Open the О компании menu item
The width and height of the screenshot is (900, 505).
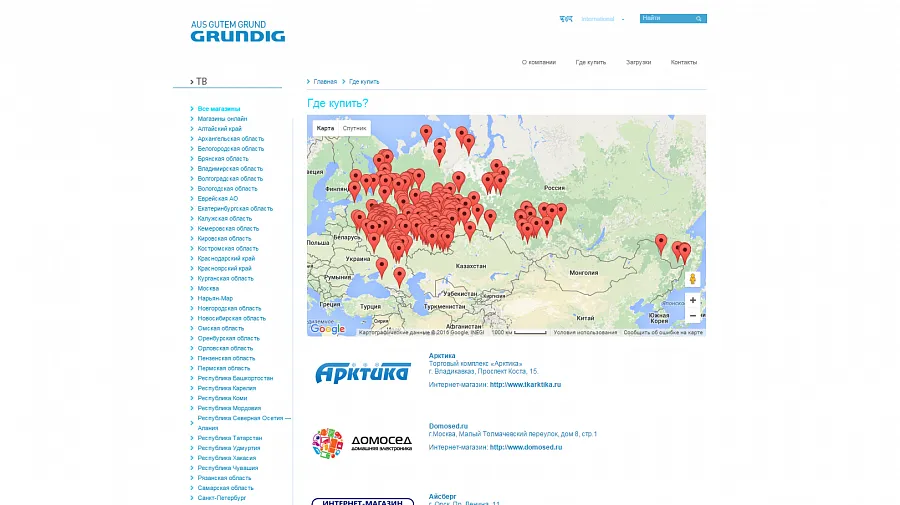click(x=538, y=62)
